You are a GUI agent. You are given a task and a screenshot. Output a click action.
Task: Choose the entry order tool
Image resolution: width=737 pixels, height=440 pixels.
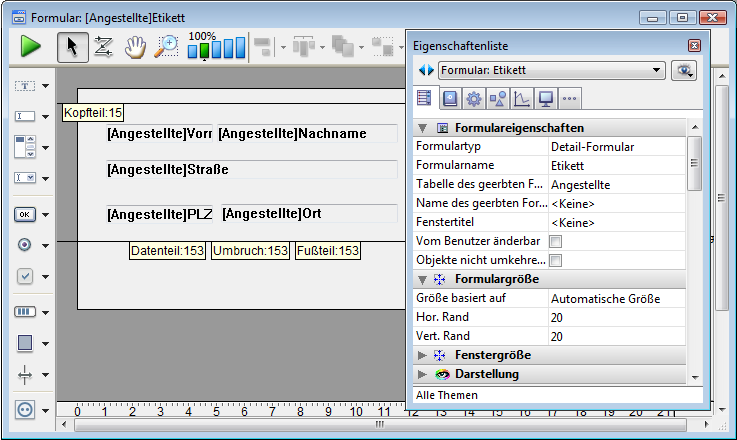103,46
